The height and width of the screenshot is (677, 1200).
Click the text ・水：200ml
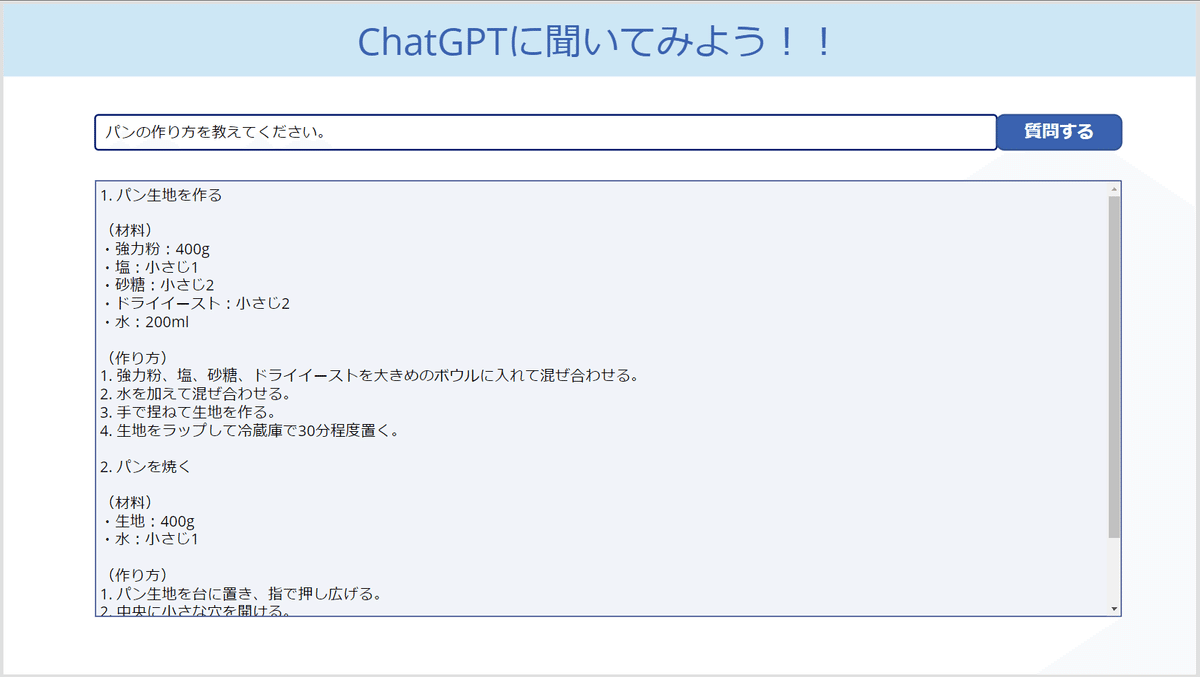coord(145,322)
